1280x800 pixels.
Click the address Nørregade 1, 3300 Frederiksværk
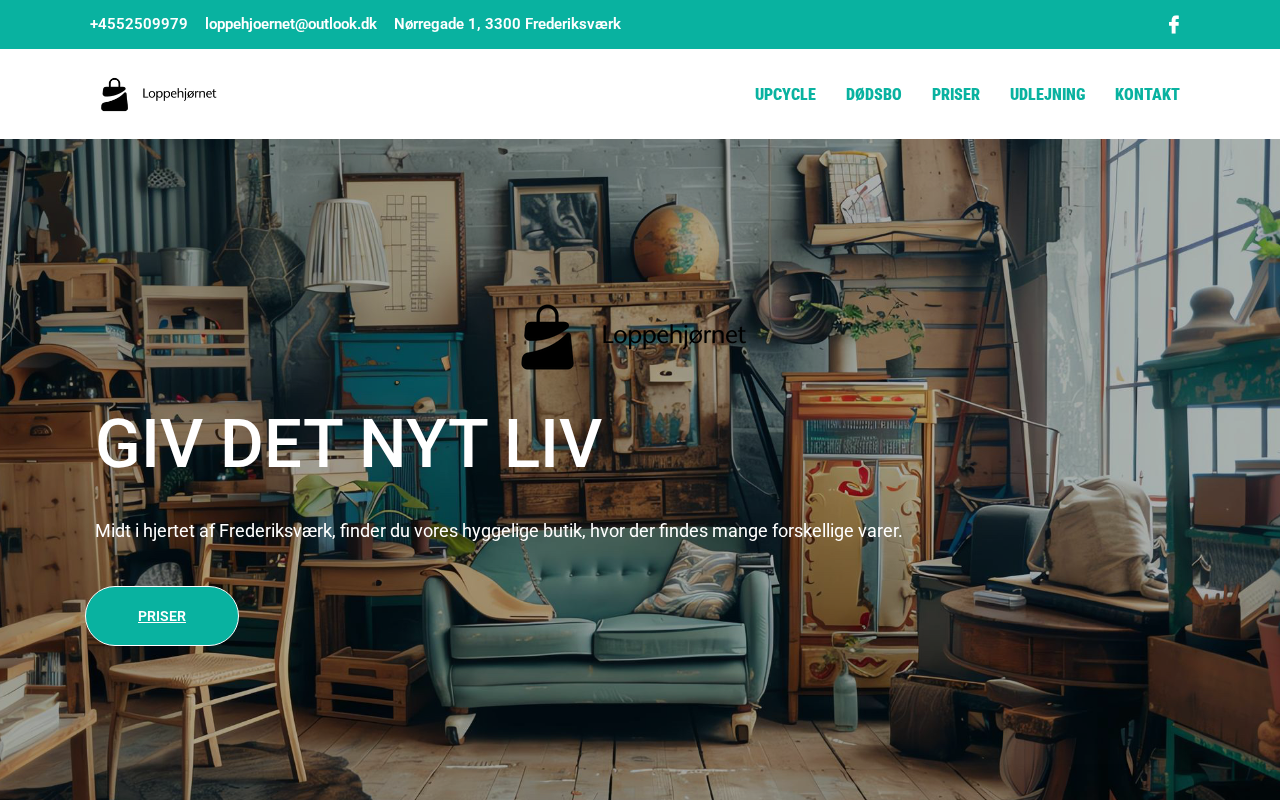[507, 24]
